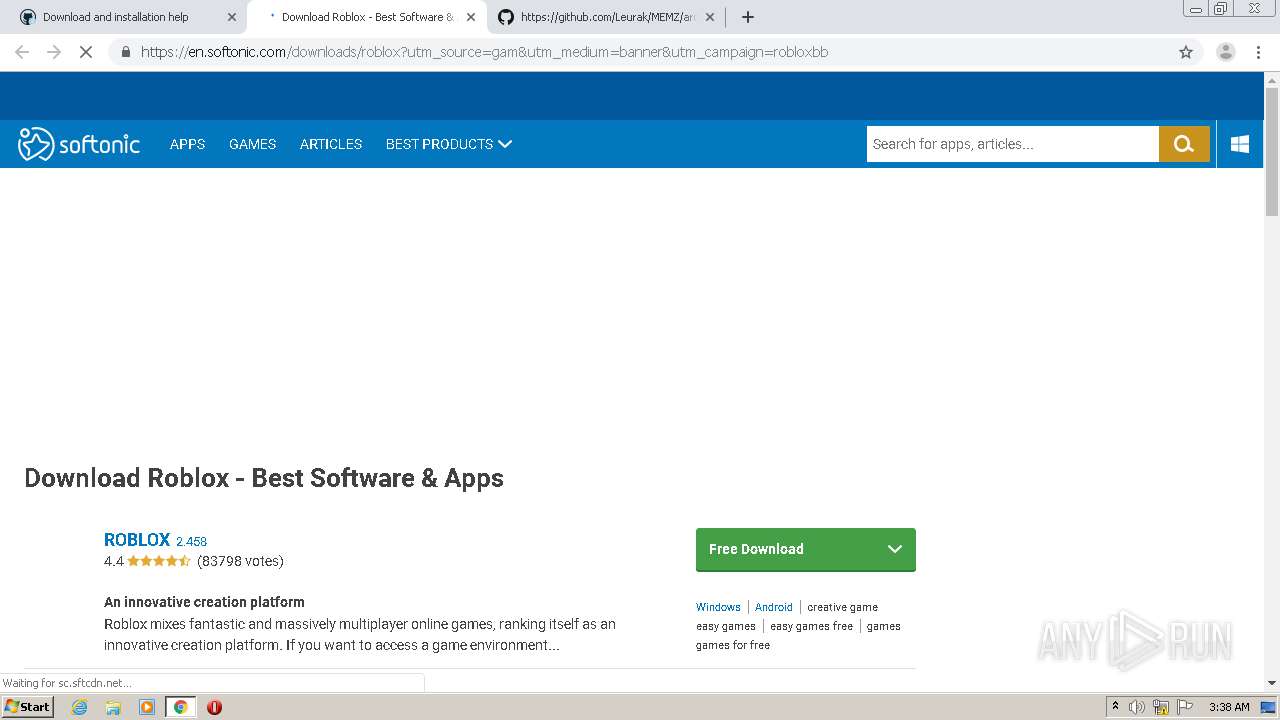Click the Windows platform icon in header
Viewport: 1280px width, 720px height.
pyautogui.click(x=1240, y=144)
